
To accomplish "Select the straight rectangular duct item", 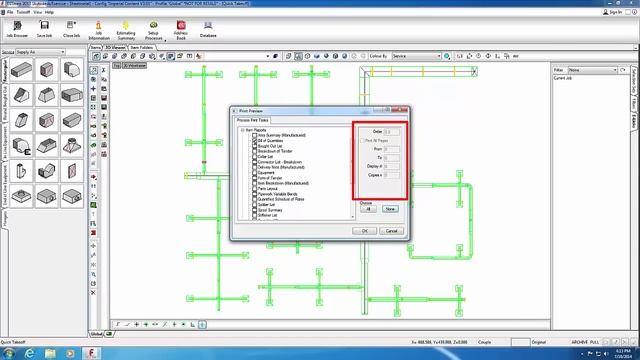I will 21,70.
